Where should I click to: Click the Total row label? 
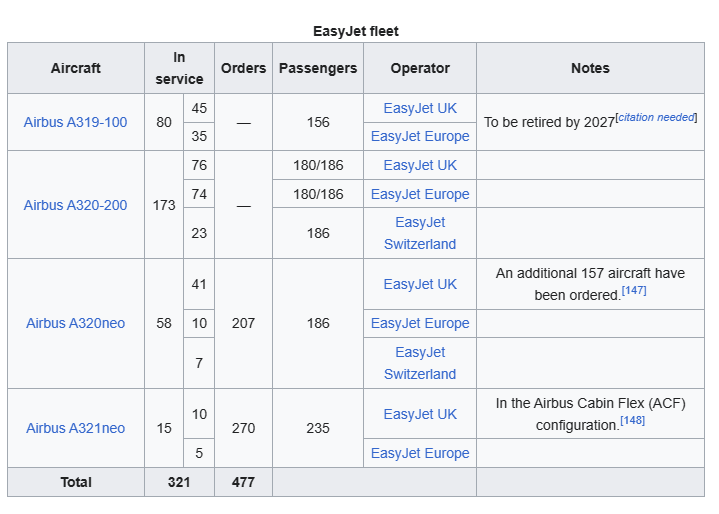pyautogui.click(x=76, y=482)
